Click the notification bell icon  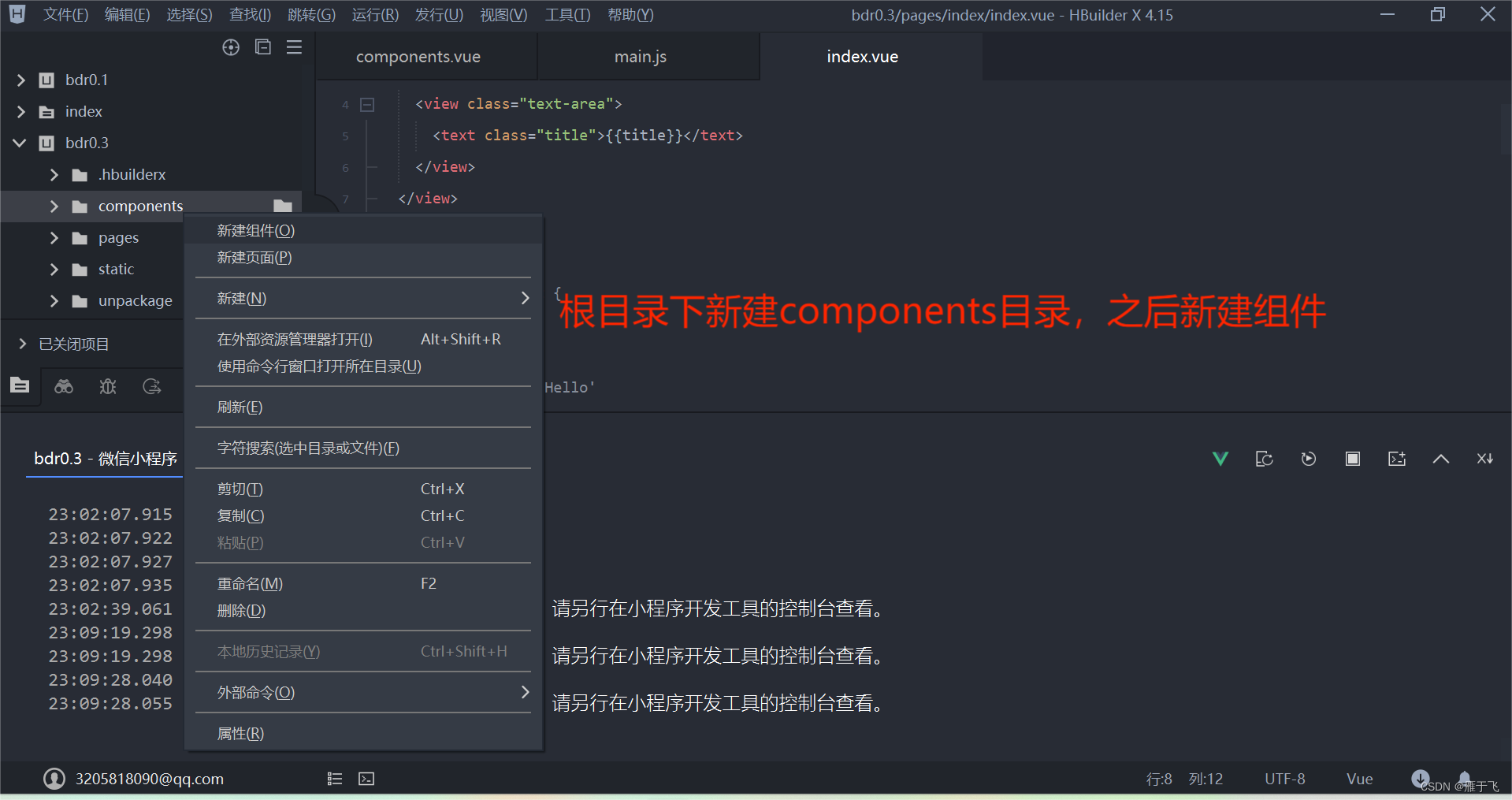[x=1465, y=778]
